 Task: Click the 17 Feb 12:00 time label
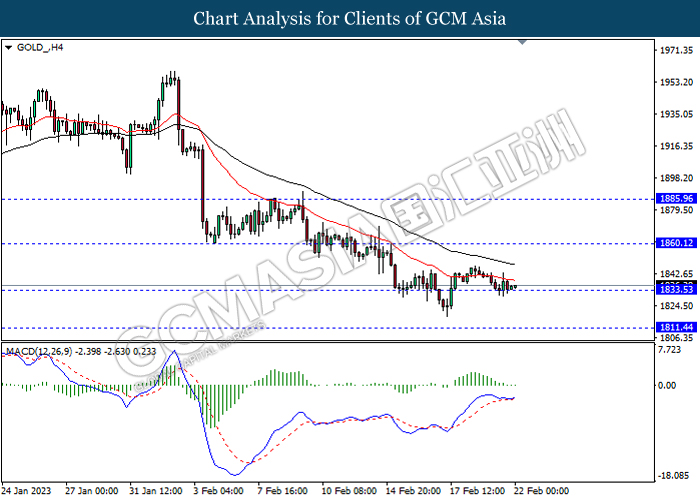click(x=478, y=491)
